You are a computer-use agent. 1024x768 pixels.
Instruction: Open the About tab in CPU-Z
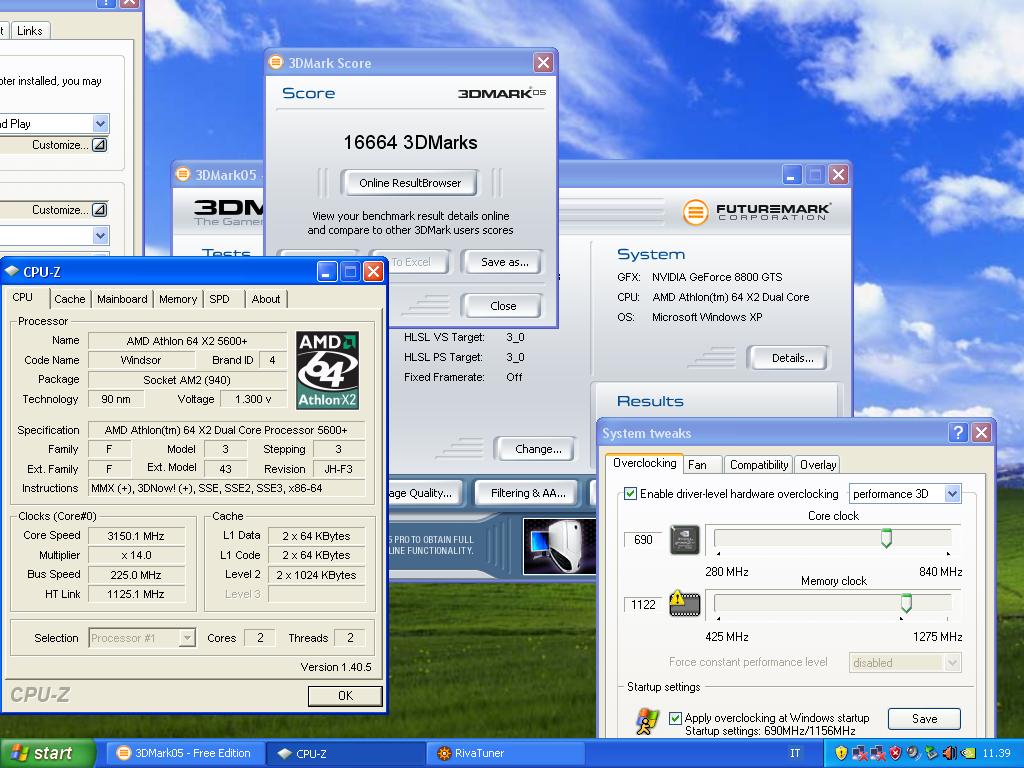266,299
